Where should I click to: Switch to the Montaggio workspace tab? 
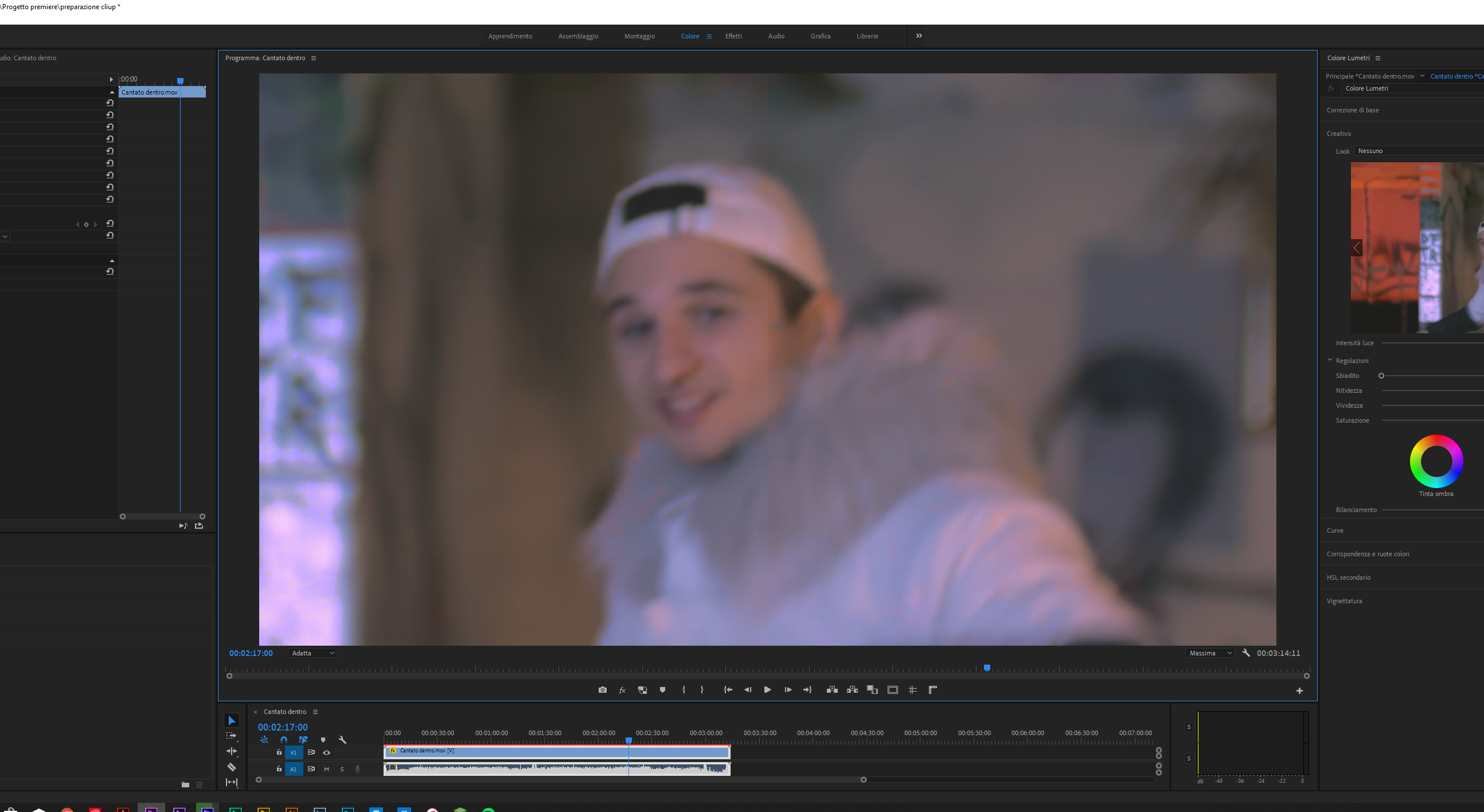(x=639, y=36)
